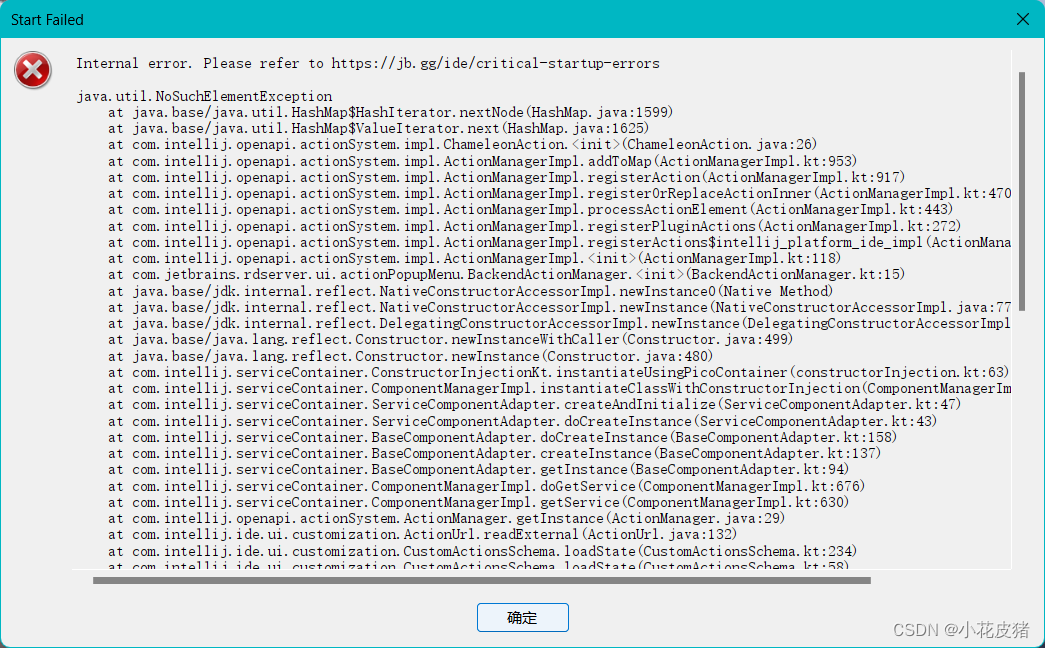Close the Start Failed dialog
The height and width of the screenshot is (648, 1045).
(x=1022, y=19)
